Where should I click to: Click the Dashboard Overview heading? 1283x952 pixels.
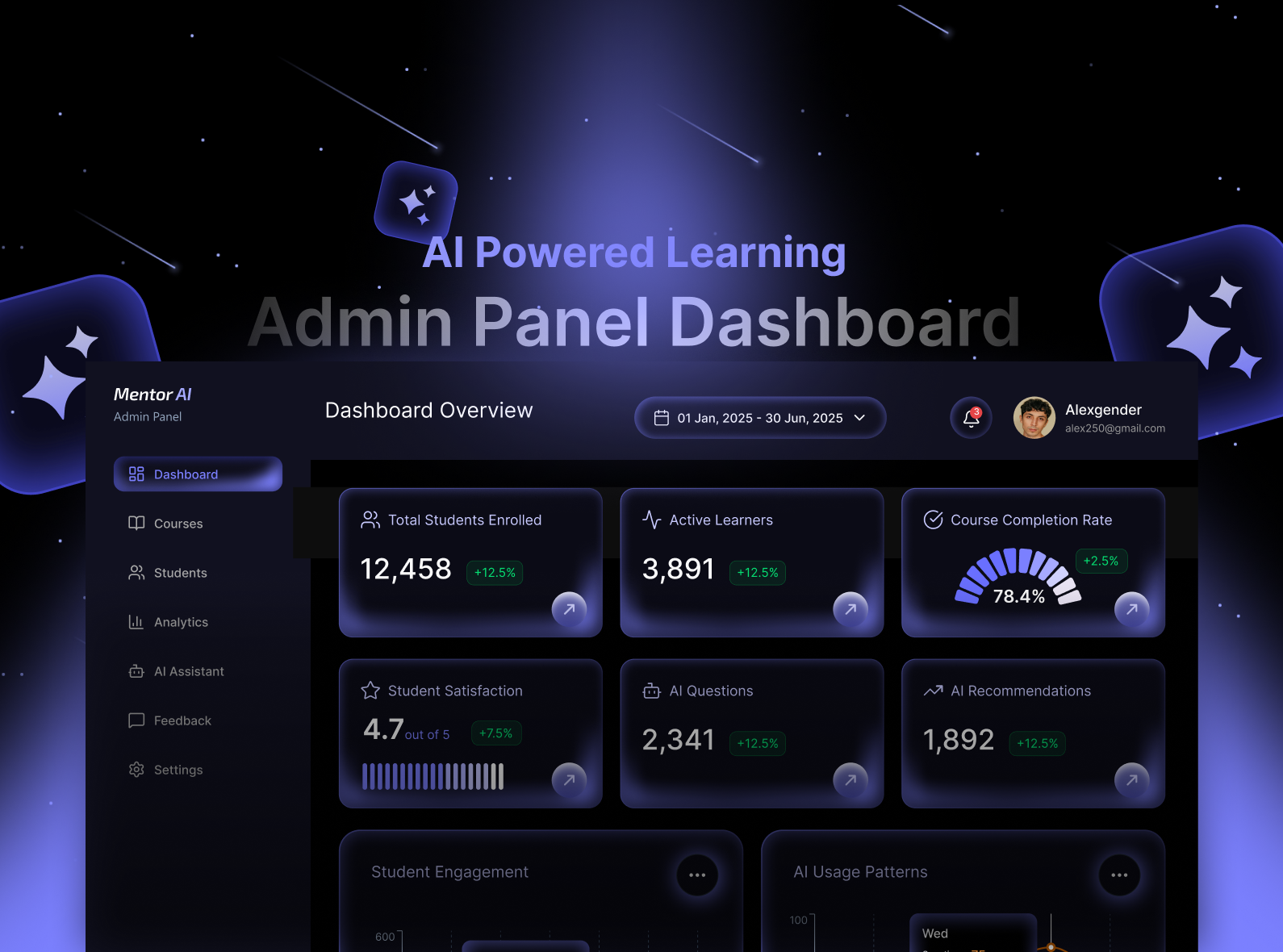(429, 411)
